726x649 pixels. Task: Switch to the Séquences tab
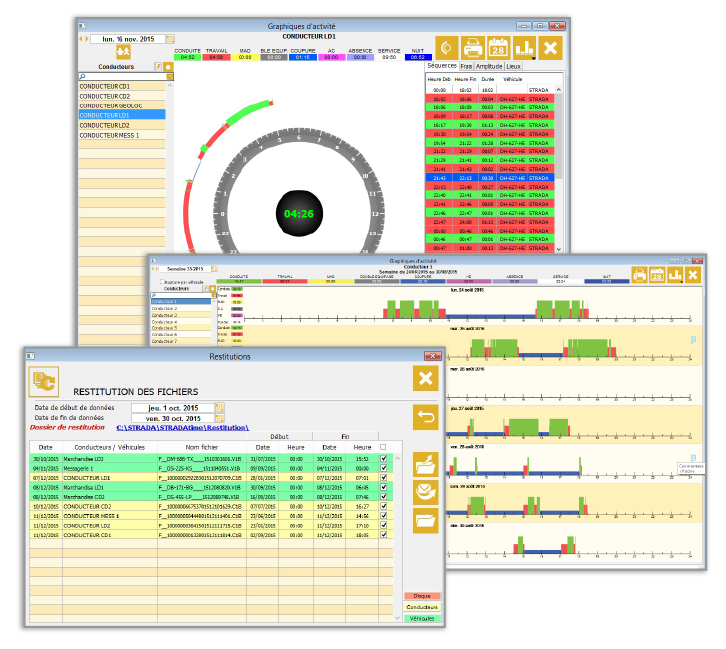click(442, 66)
